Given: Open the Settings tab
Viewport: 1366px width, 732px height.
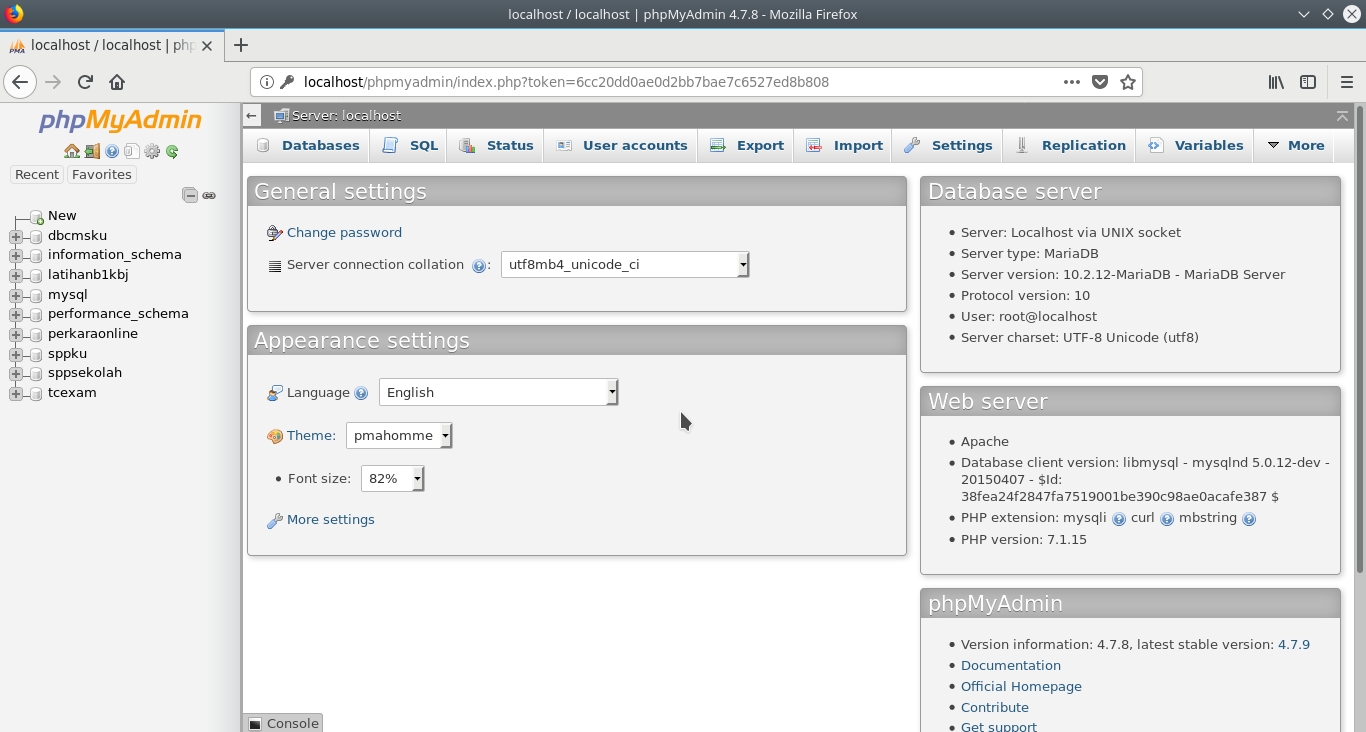Looking at the screenshot, I should point(948,145).
